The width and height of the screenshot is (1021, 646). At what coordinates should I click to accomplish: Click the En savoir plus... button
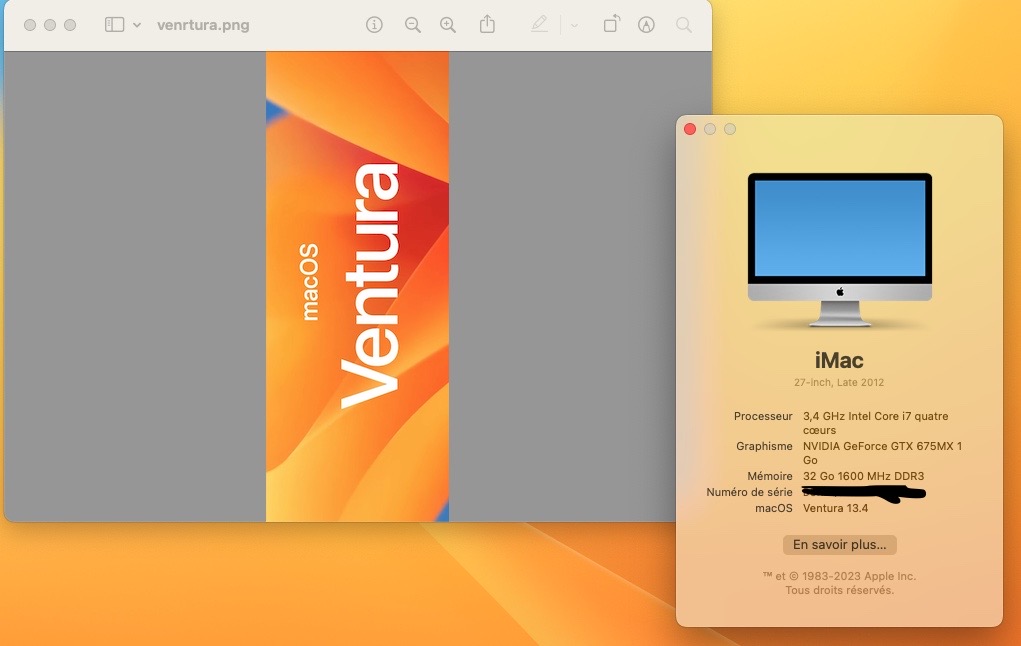[839, 544]
